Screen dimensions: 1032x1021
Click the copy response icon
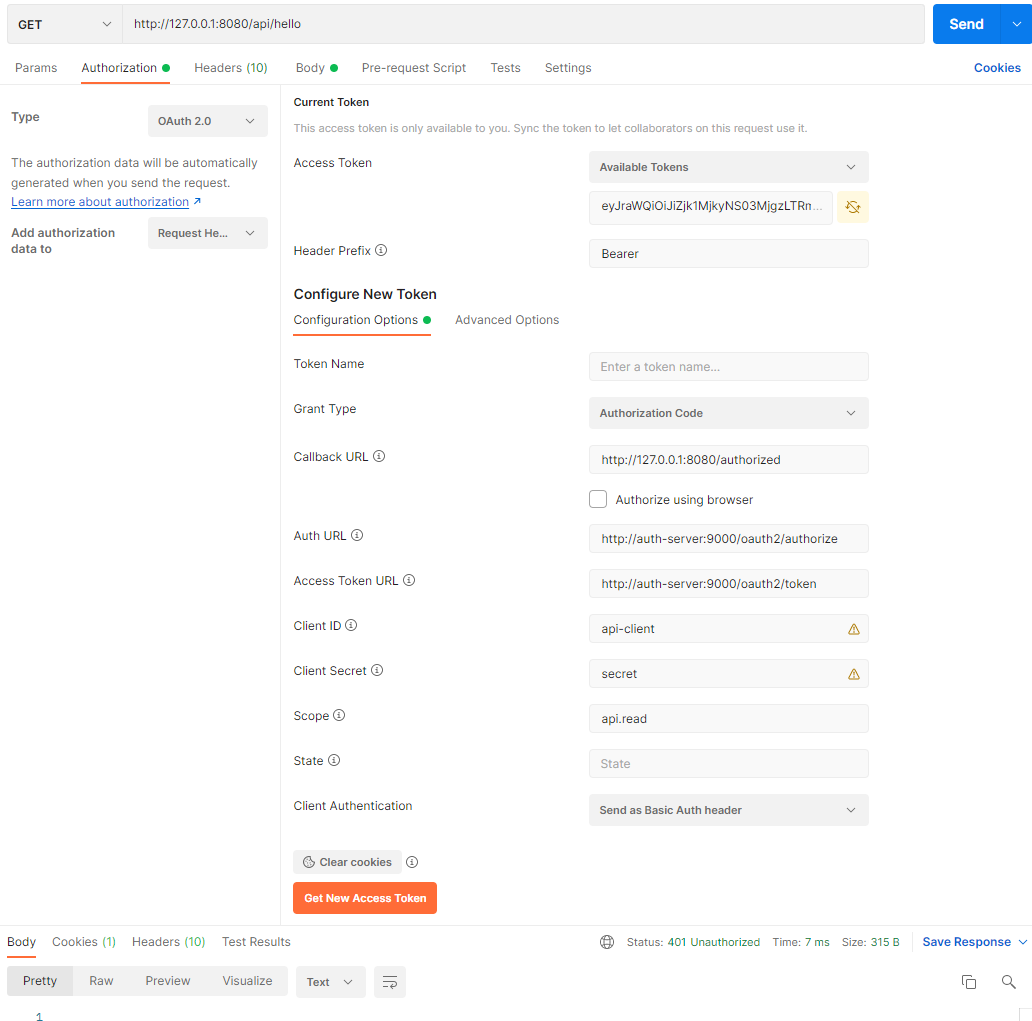tap(969, 982)
